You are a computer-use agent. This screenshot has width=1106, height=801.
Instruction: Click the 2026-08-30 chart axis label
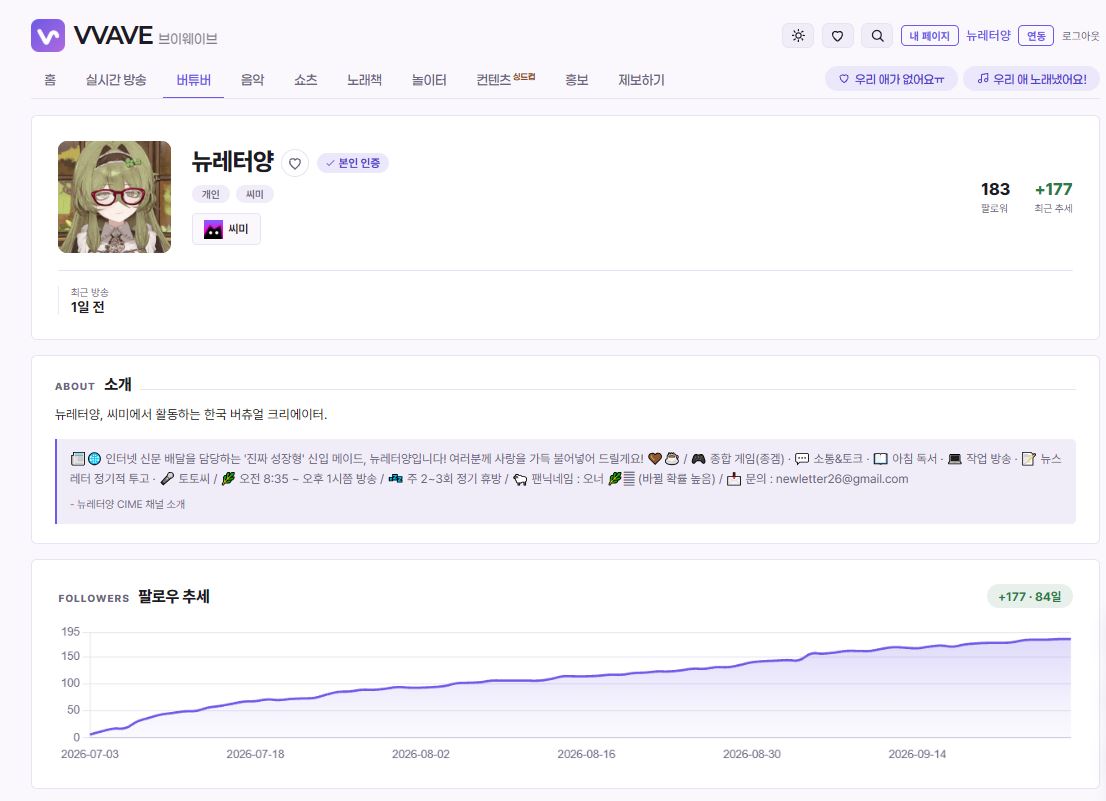coord(752,754)
